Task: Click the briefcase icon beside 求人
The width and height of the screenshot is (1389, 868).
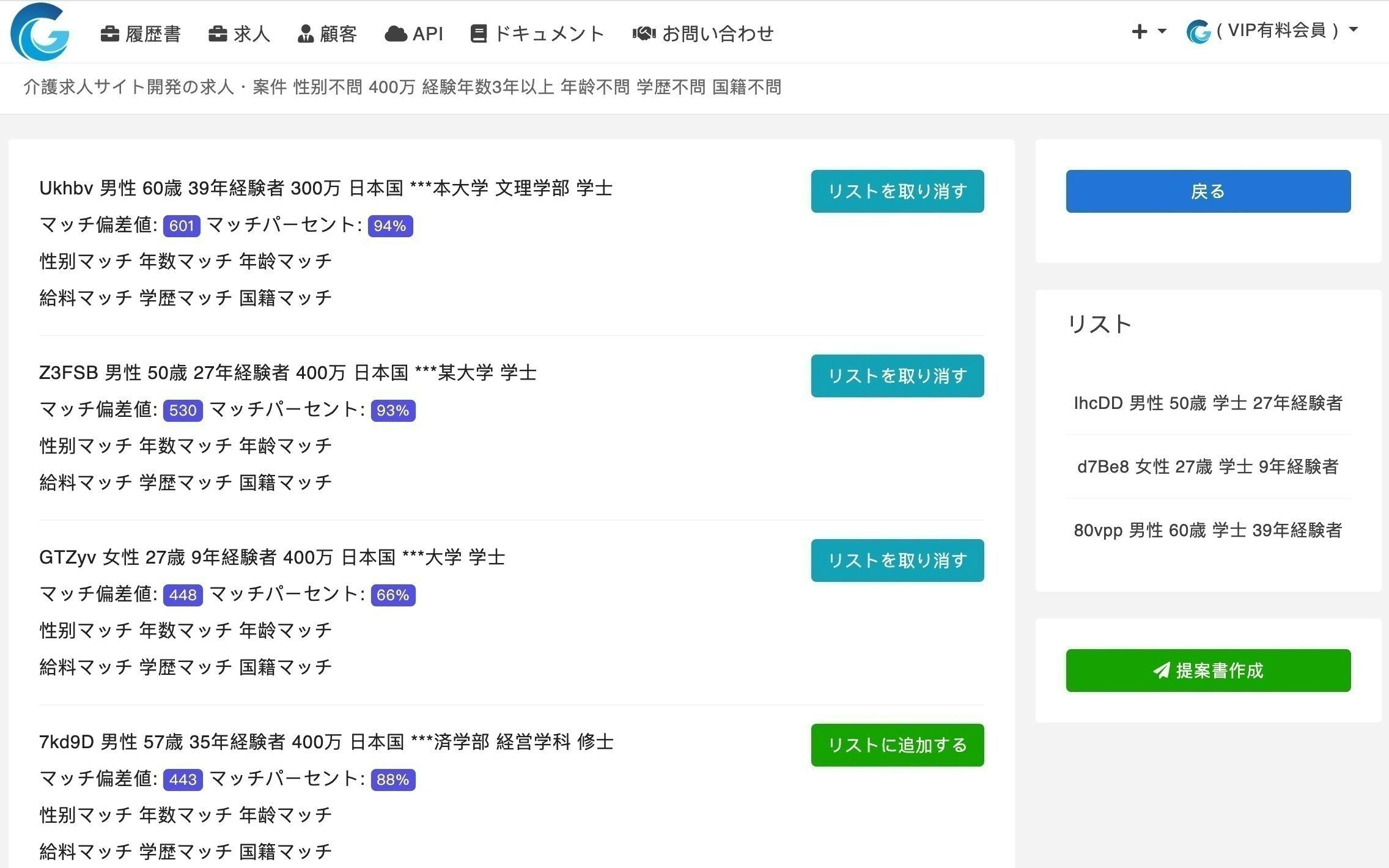Action: pos(218,34)
